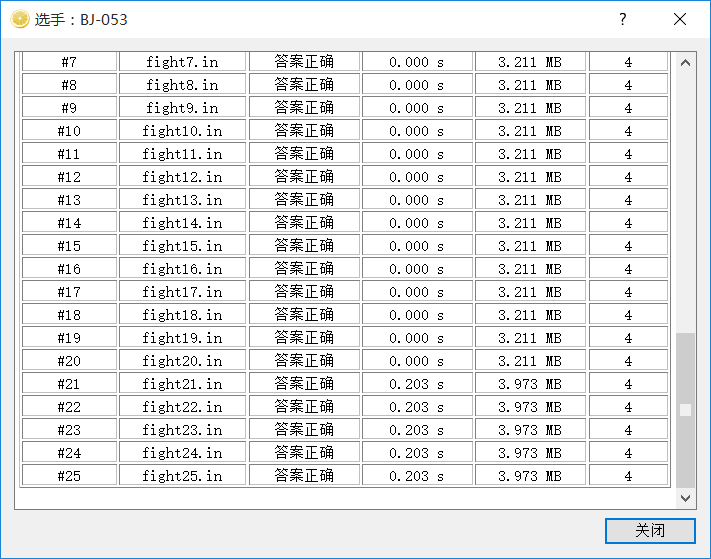Select the fight12.in cell
The width and height of the screenshot is (711, 559).
click(182, 177)
